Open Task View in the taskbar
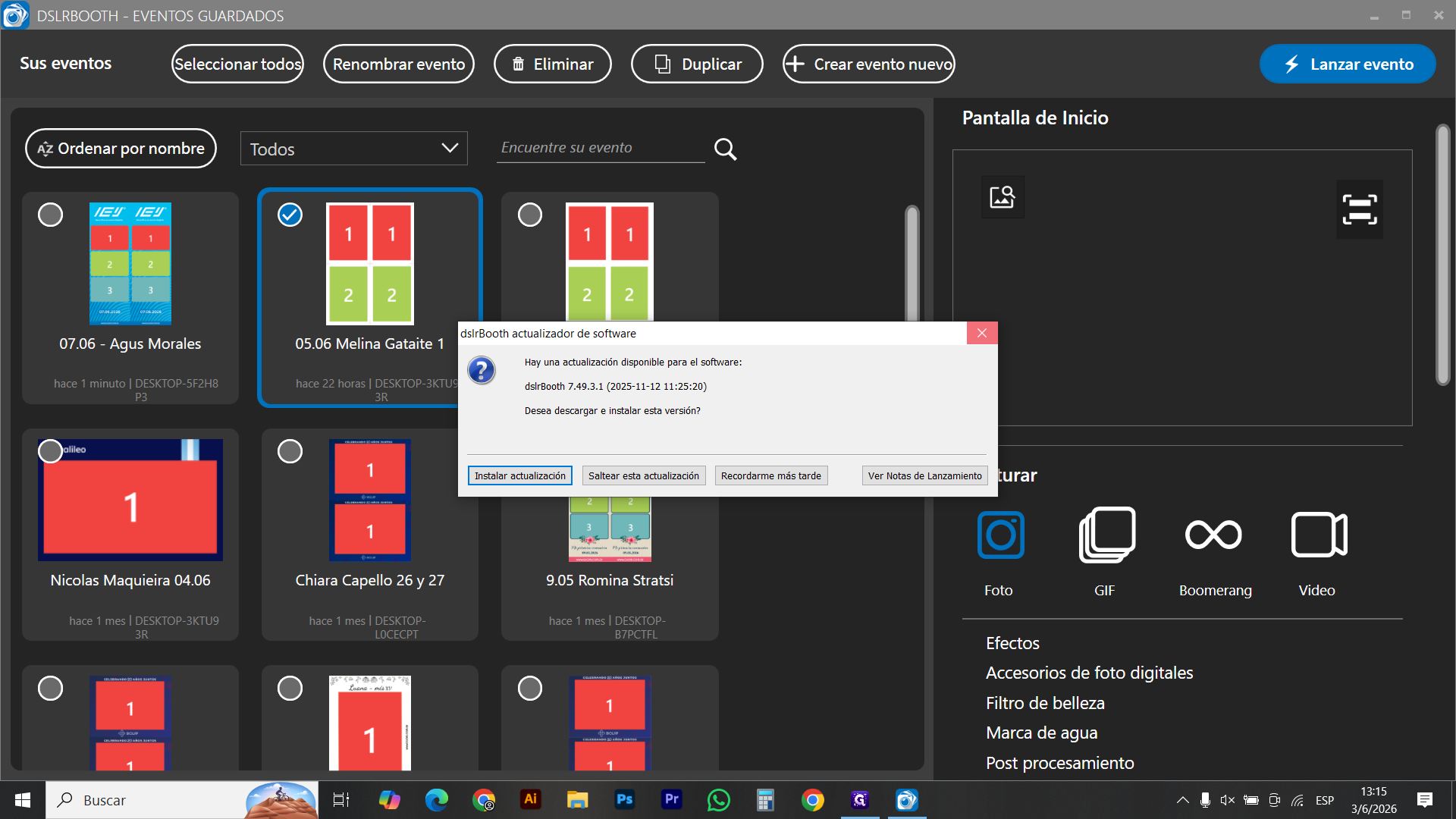The height and width of the screenshot is (819, 1456). click(x=341, y=800)
